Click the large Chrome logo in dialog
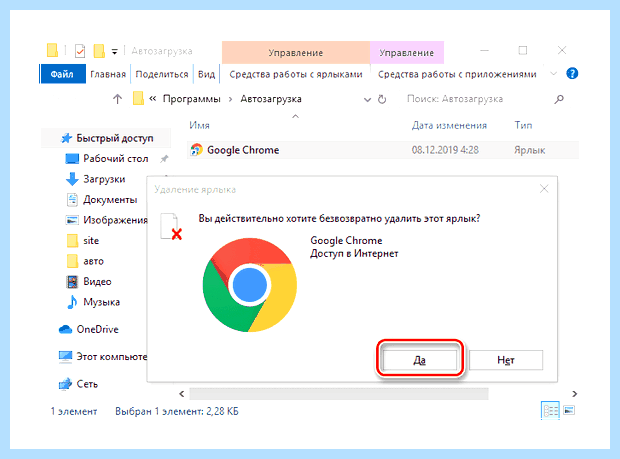The image size is (620, 459). click(x=250, y=285)
